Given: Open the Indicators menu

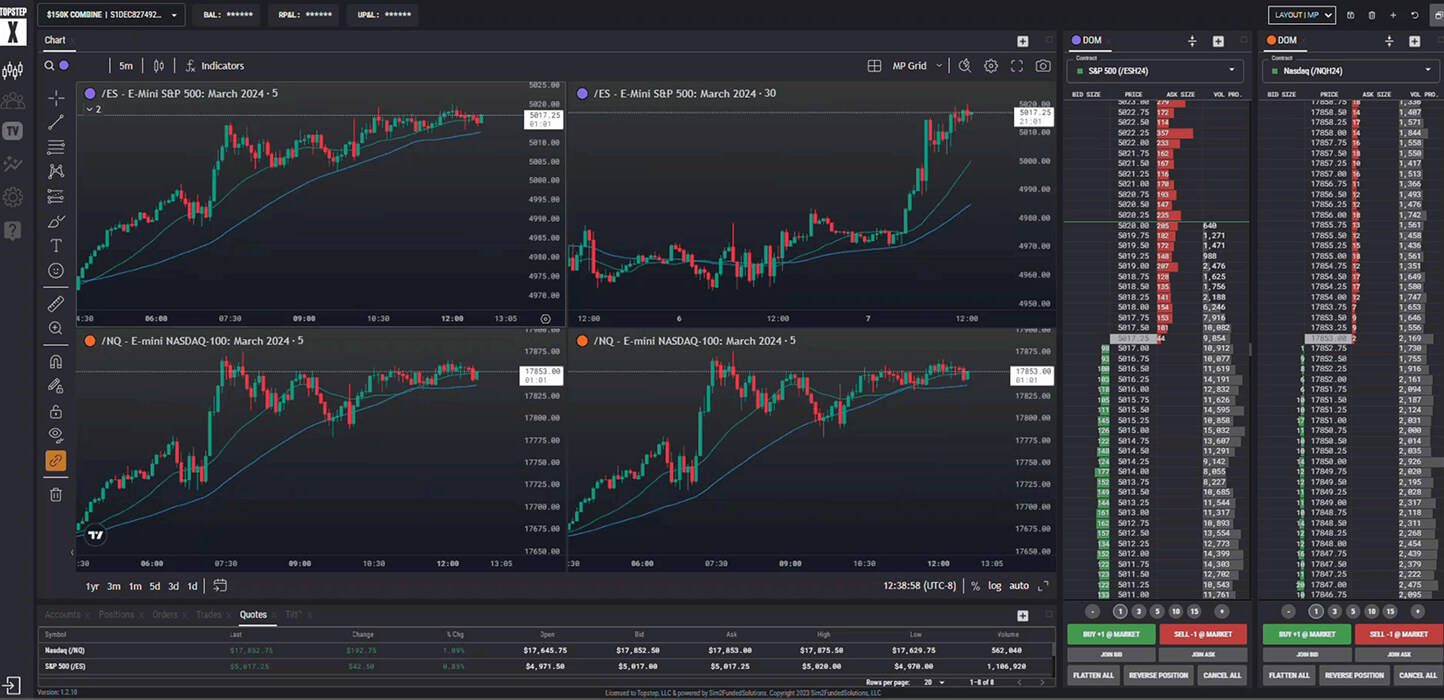Looking at the screenshot, I should tap(214, 66).
